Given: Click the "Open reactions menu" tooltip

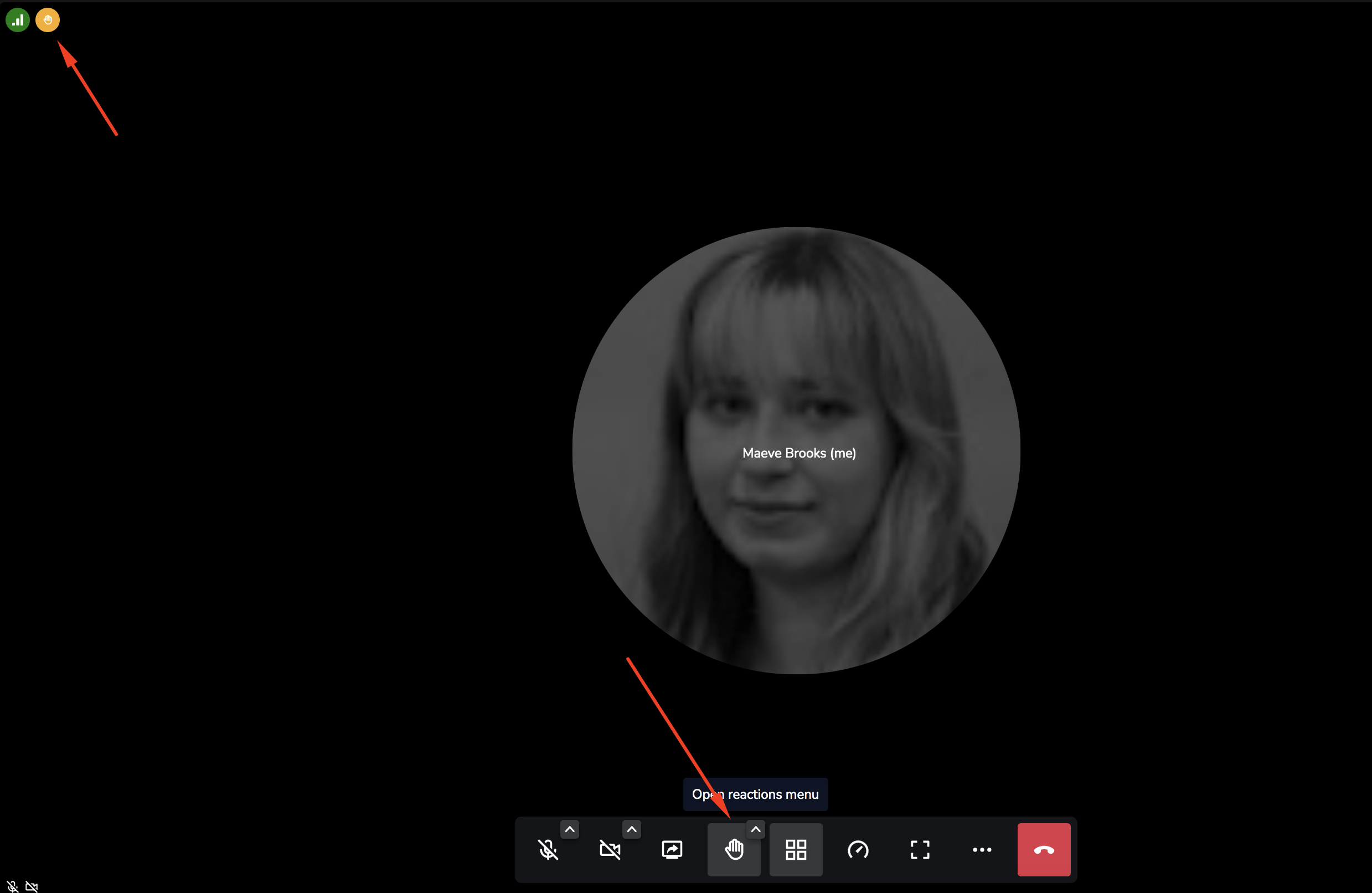Looking at the screenshot, I should tap(772, 794).
